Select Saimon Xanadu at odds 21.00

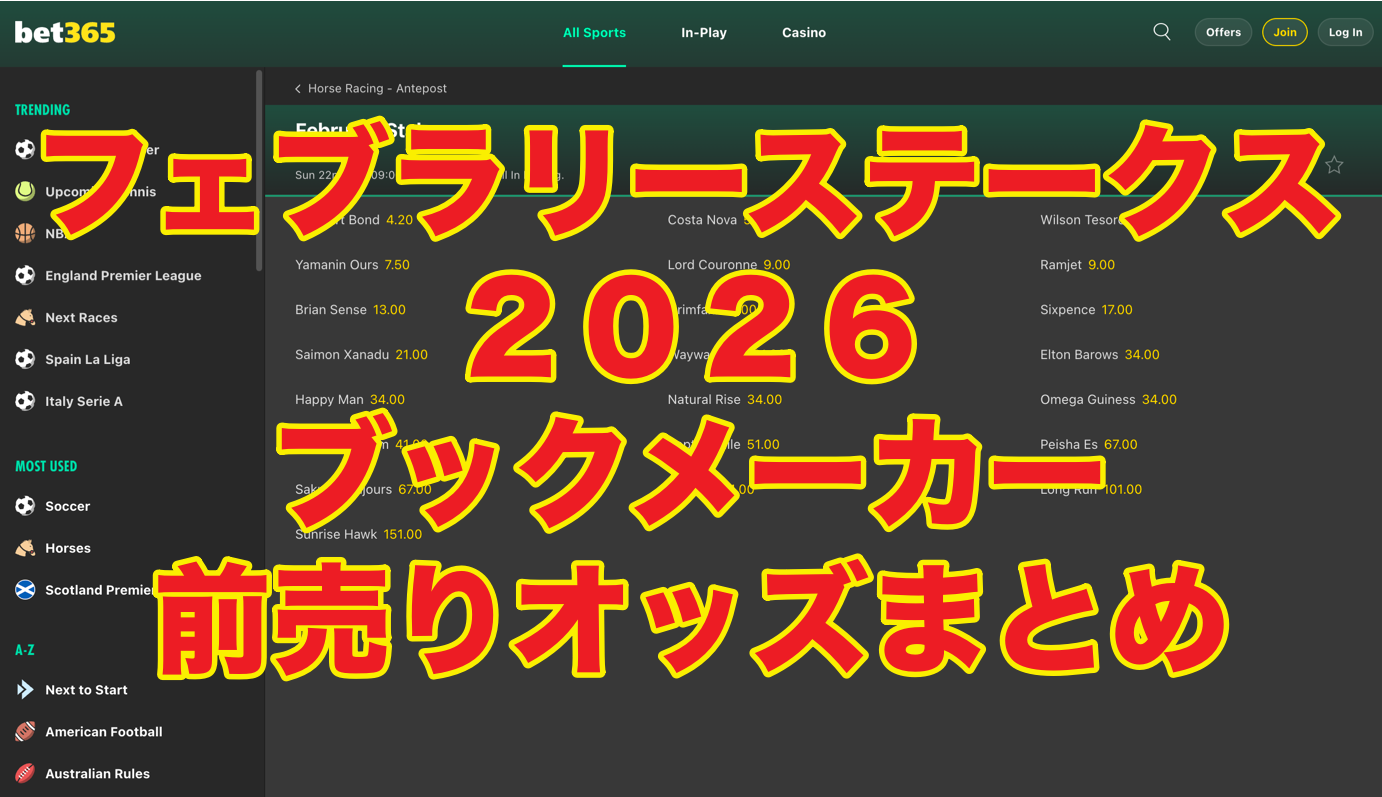click(x=361, y=355)
